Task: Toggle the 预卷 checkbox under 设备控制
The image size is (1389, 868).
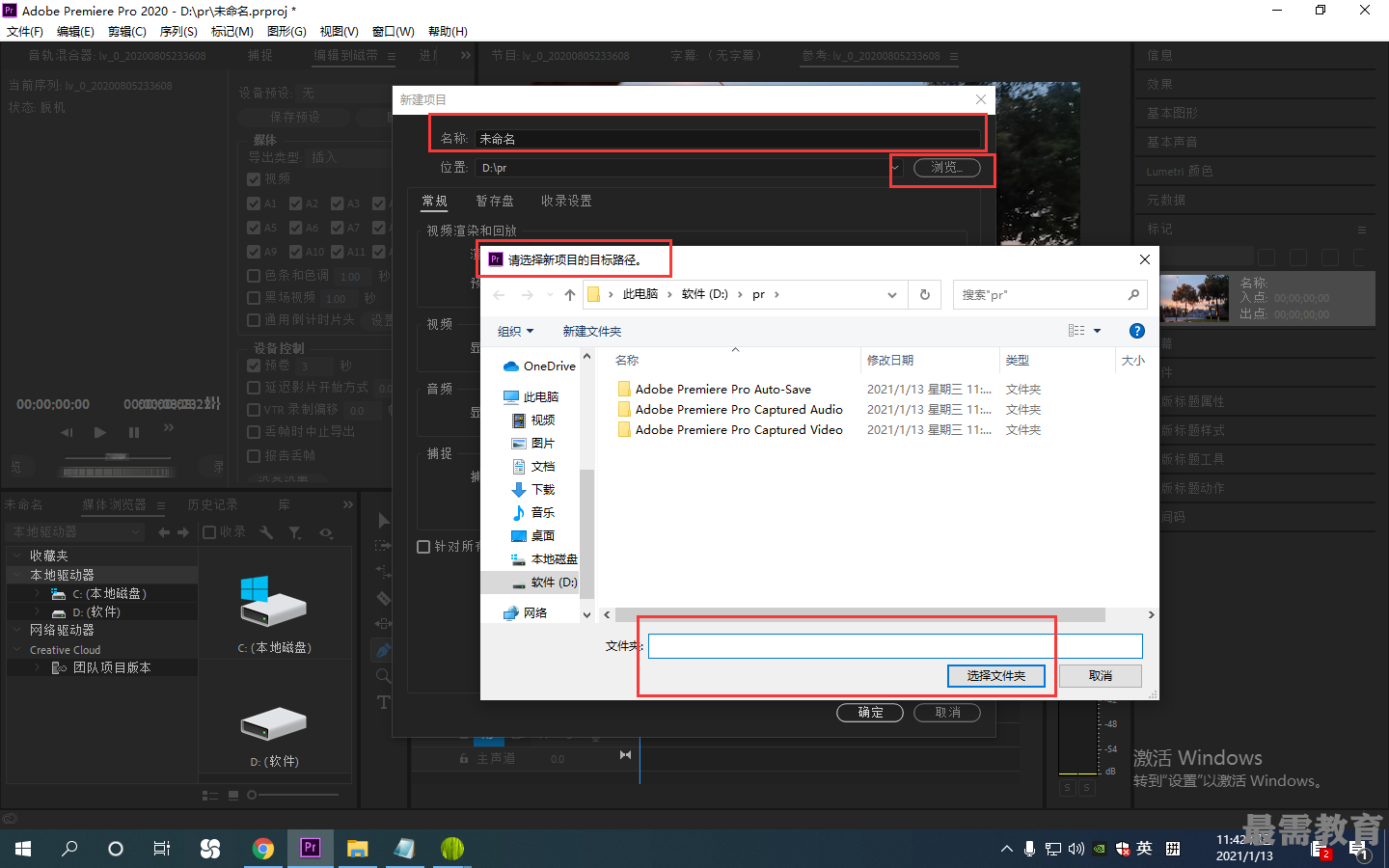Action: 254,366
